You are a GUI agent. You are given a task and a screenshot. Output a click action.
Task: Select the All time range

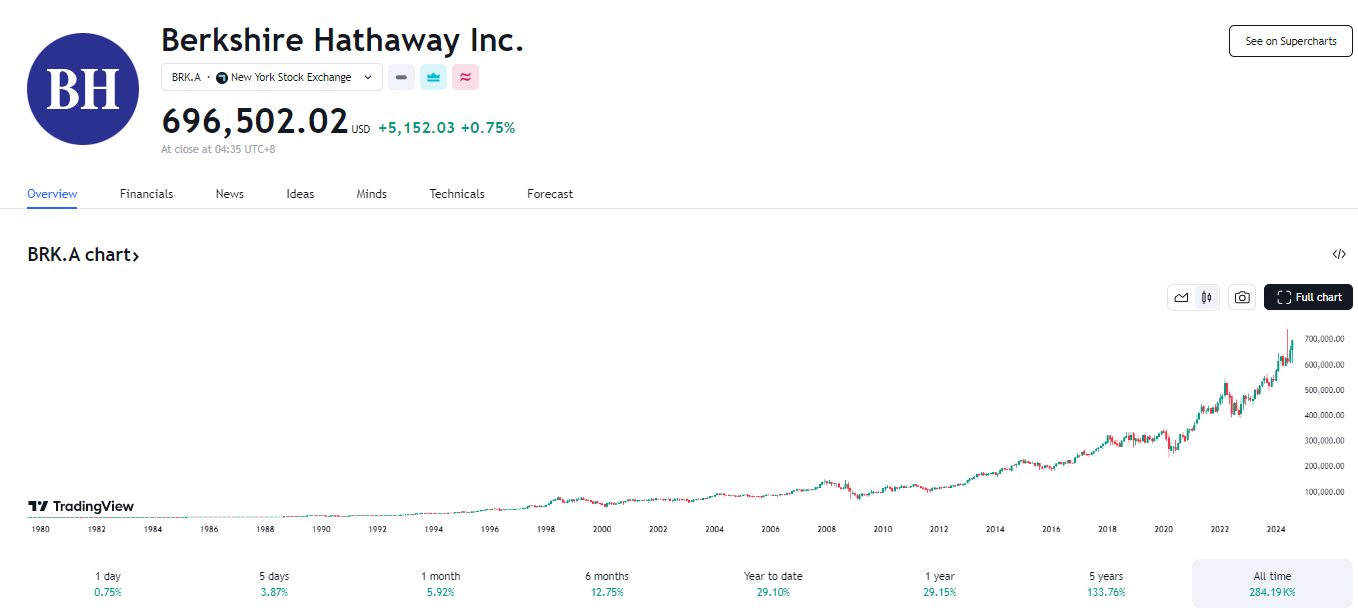pyautogui.click(x=1272, y=584)
